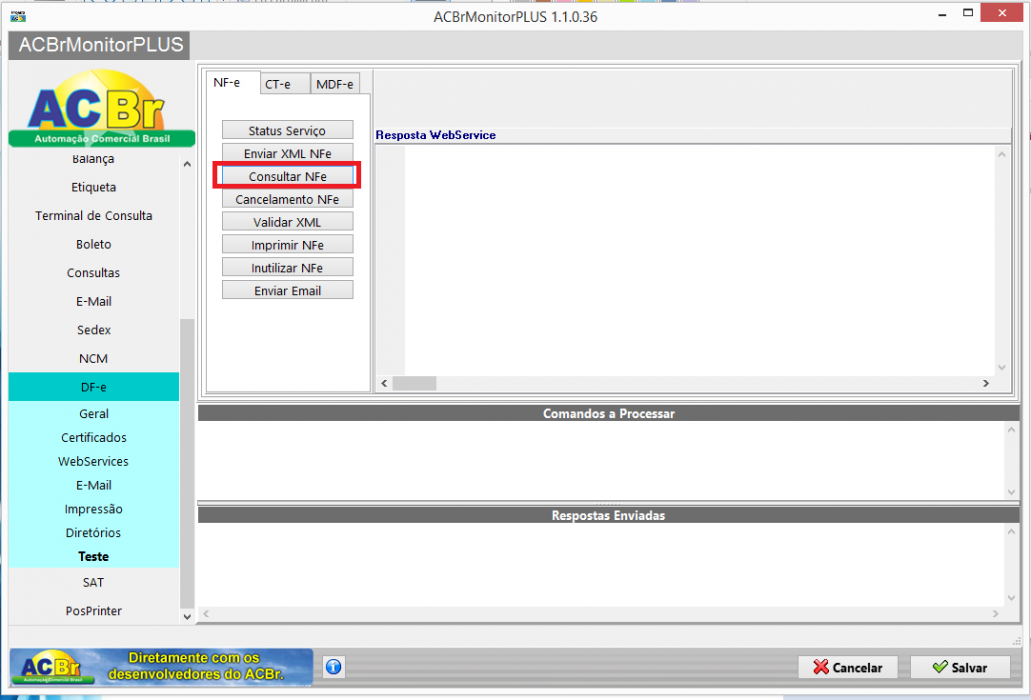Open E-Mail item above Sedex
The width and height of the screenshot is (1031, 700).
(93, 302)
